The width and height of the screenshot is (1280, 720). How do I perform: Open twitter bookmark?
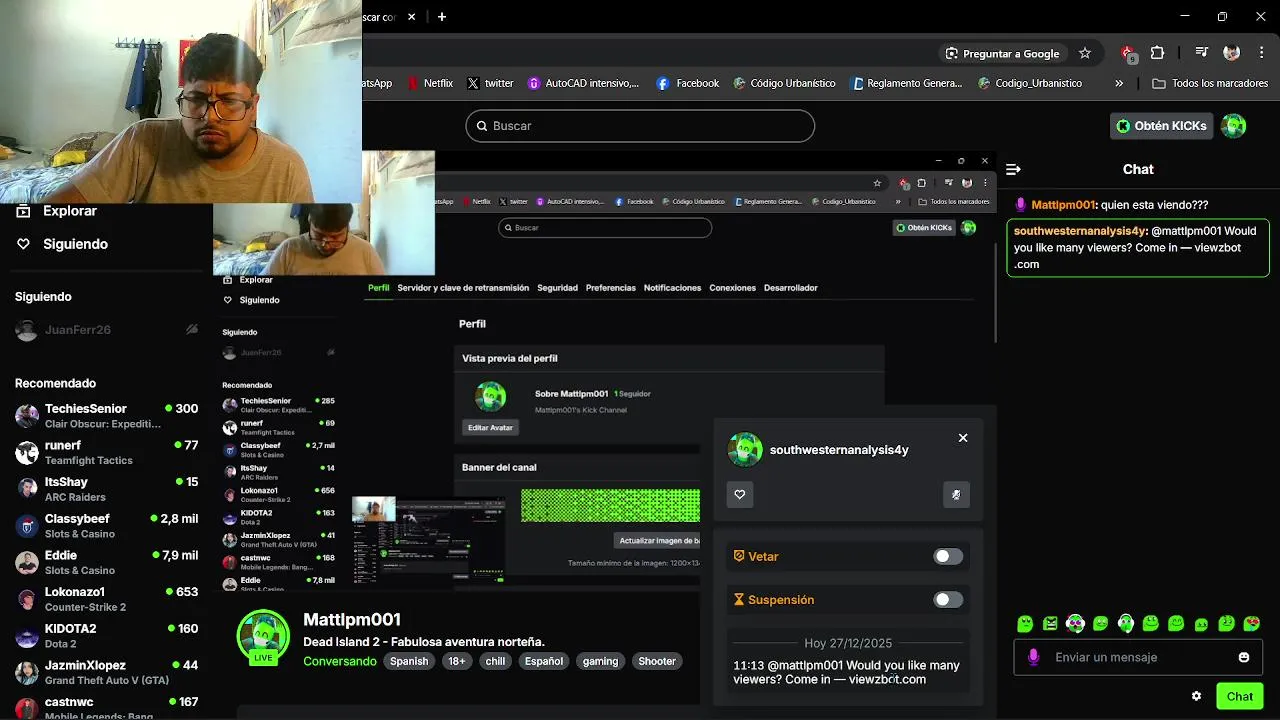[x=490, y=83]
